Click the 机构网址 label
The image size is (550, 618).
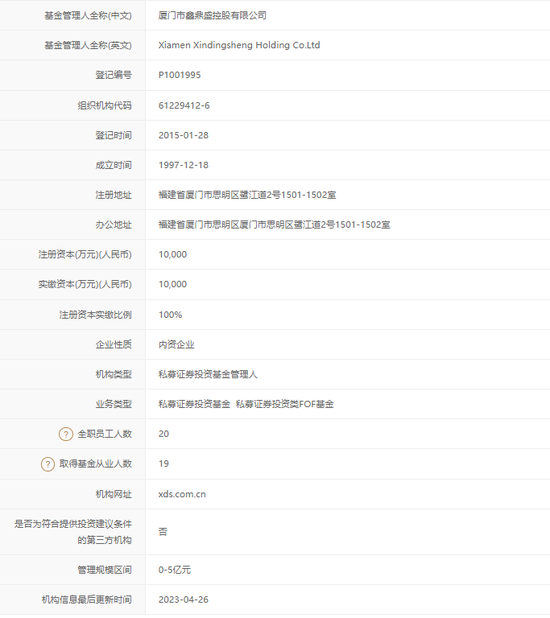pos(114,494)
